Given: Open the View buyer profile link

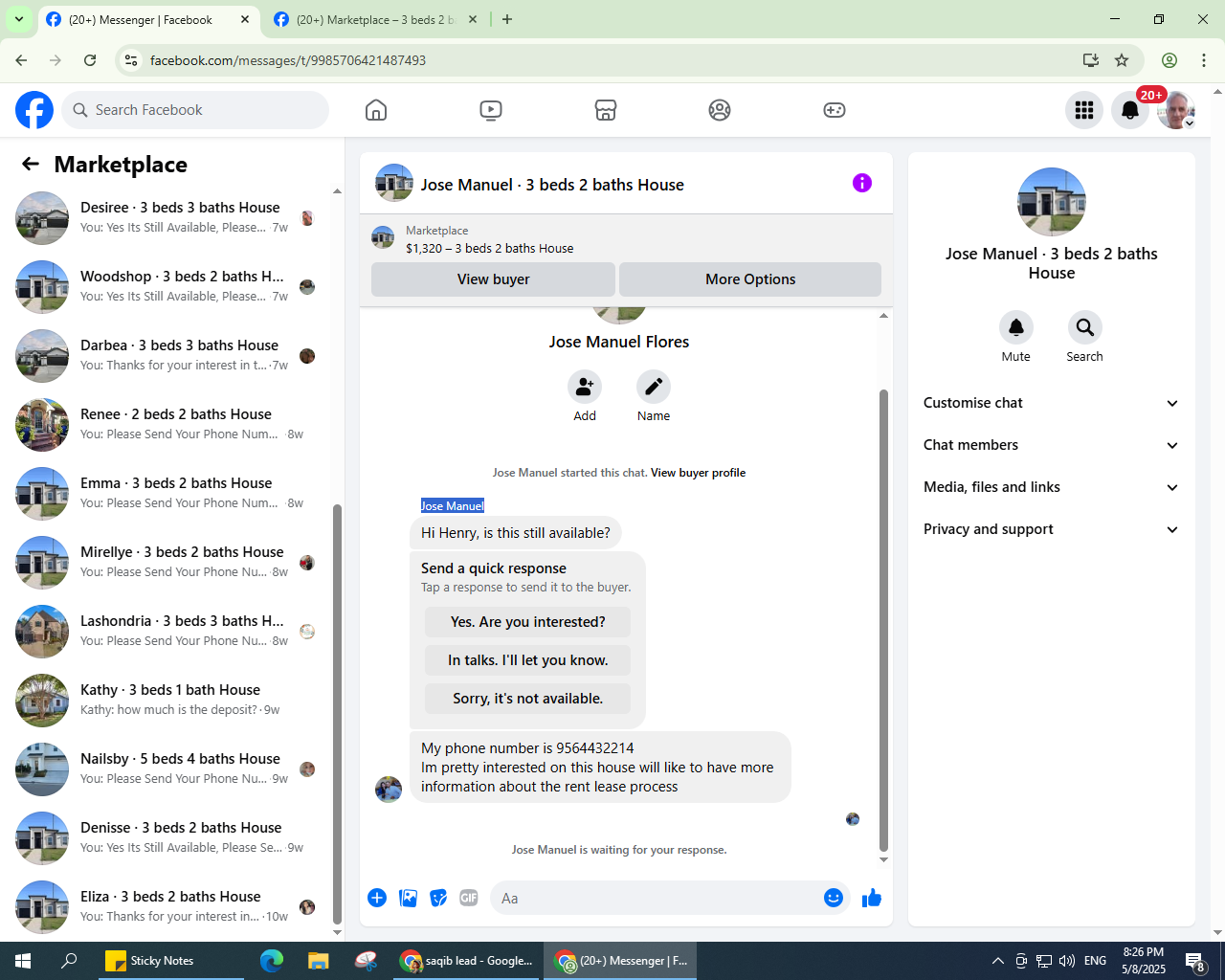Looking at the screenshot, I should [x=698, y=473].
